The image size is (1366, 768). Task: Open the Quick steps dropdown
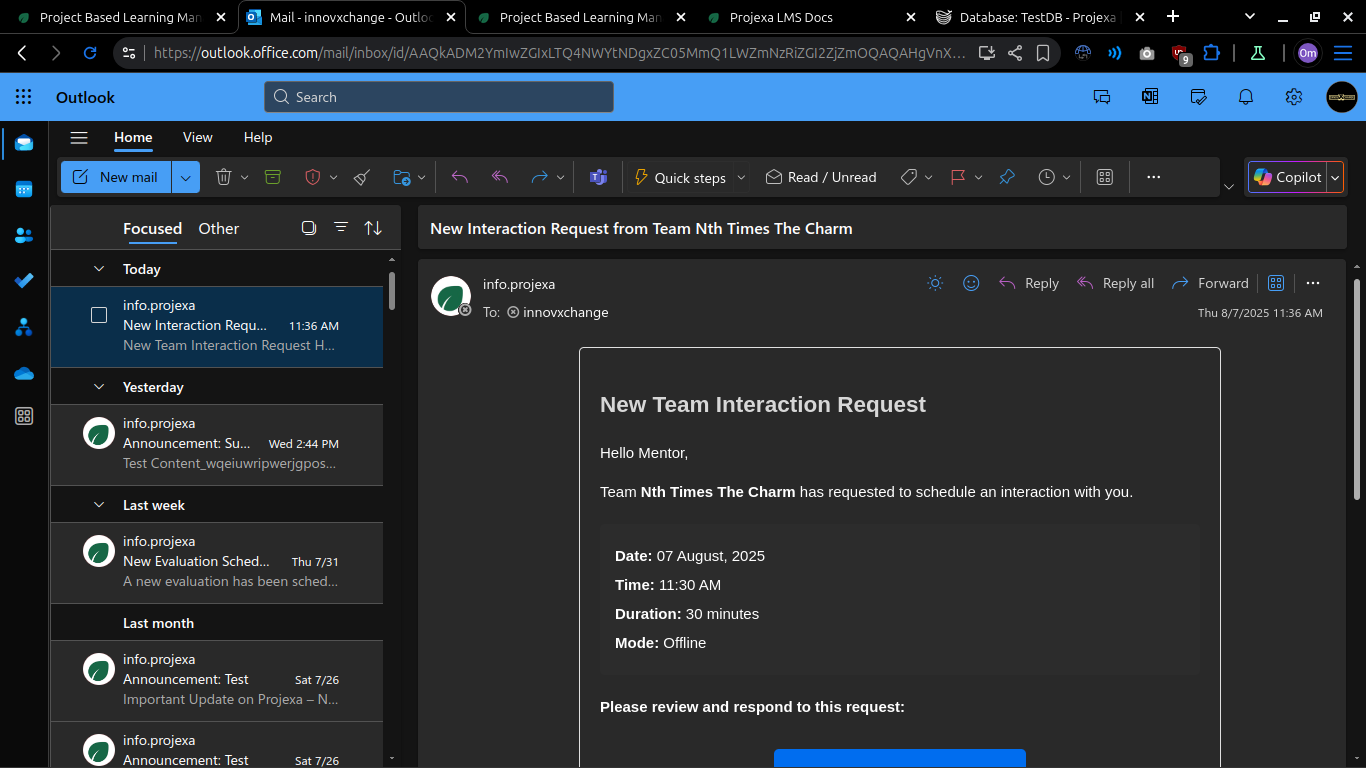click(740, 177)
